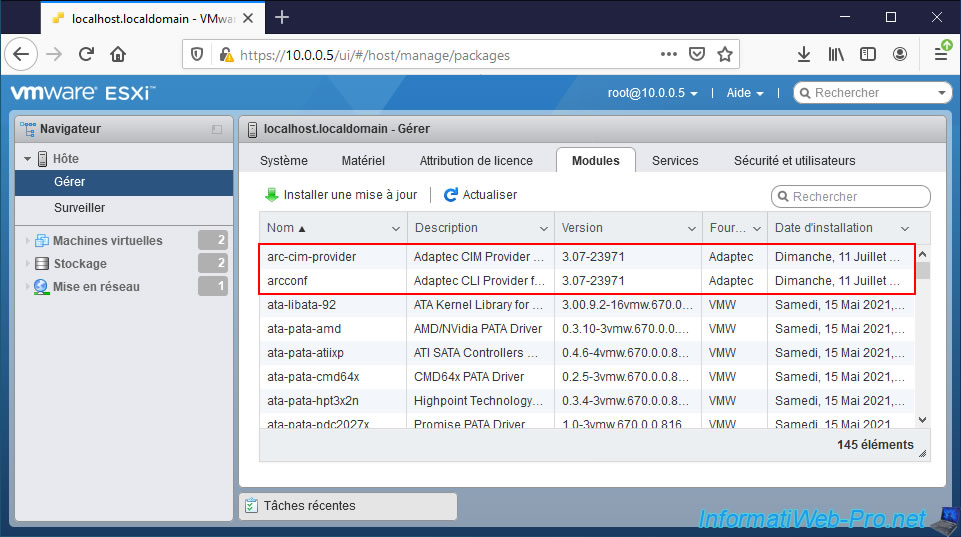The width and height of the screenshot is (961, 537).
Task: Minimize the Navigateur panel icon
Action: click(x=217, y=129)
